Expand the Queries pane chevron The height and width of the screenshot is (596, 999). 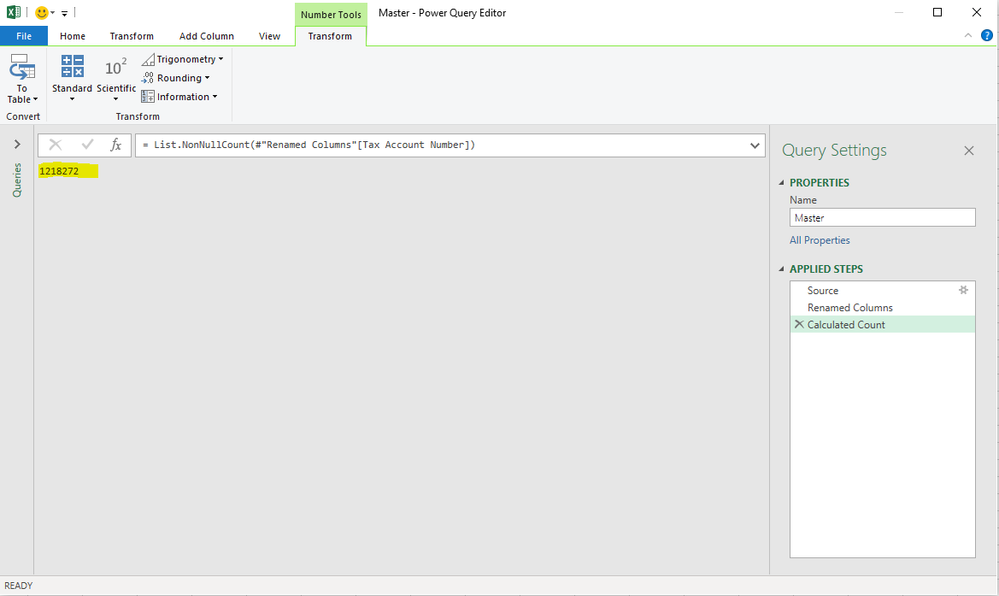pyautogui.click(x=17, y=144)
